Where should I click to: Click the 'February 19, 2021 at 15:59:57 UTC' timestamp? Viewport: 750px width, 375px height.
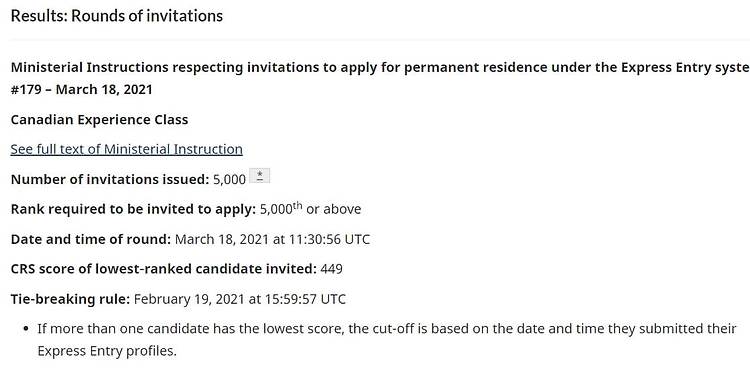tap(240, 299)
